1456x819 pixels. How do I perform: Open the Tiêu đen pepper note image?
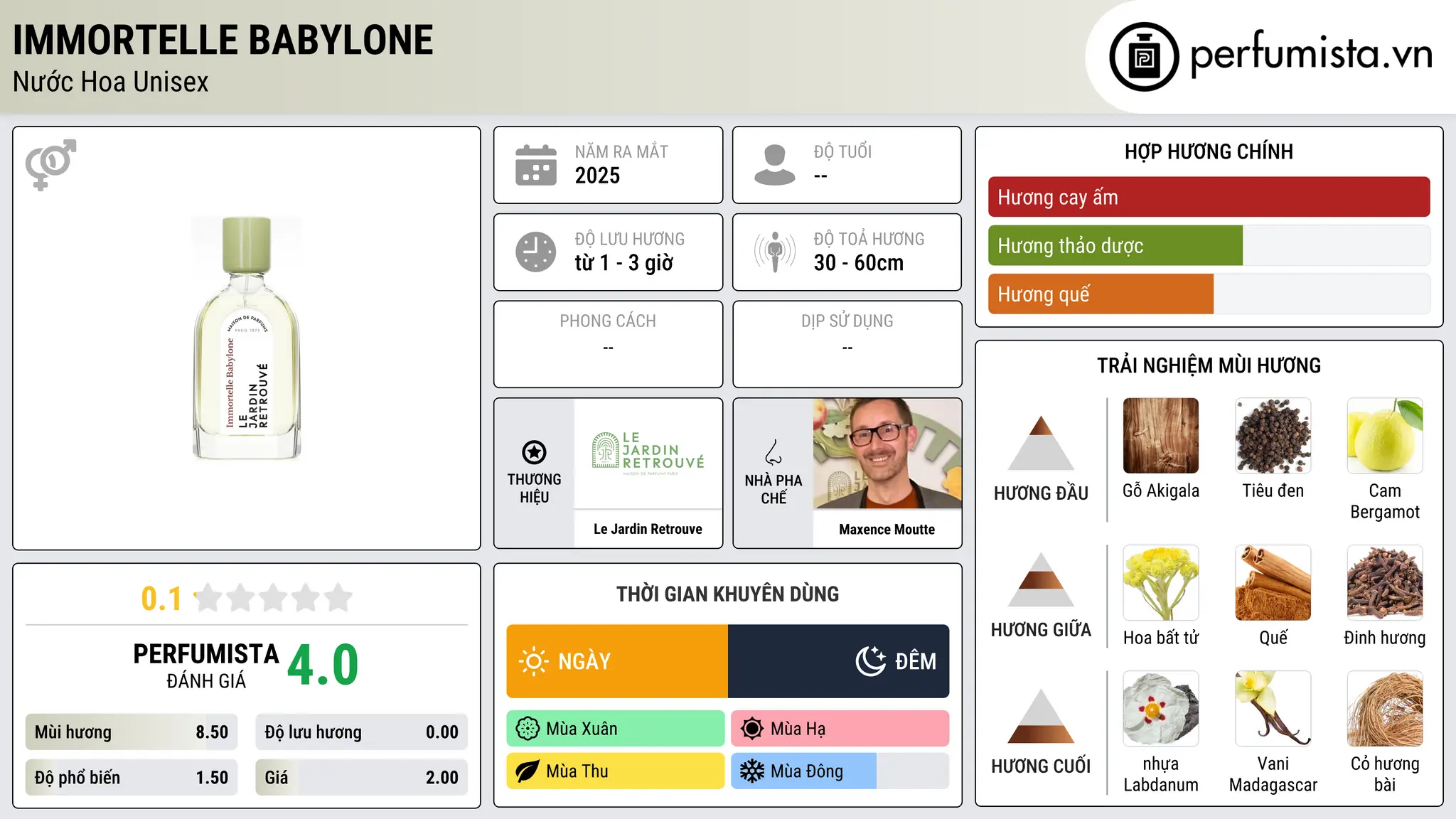pyautogui.click(x=1273, y=436)
